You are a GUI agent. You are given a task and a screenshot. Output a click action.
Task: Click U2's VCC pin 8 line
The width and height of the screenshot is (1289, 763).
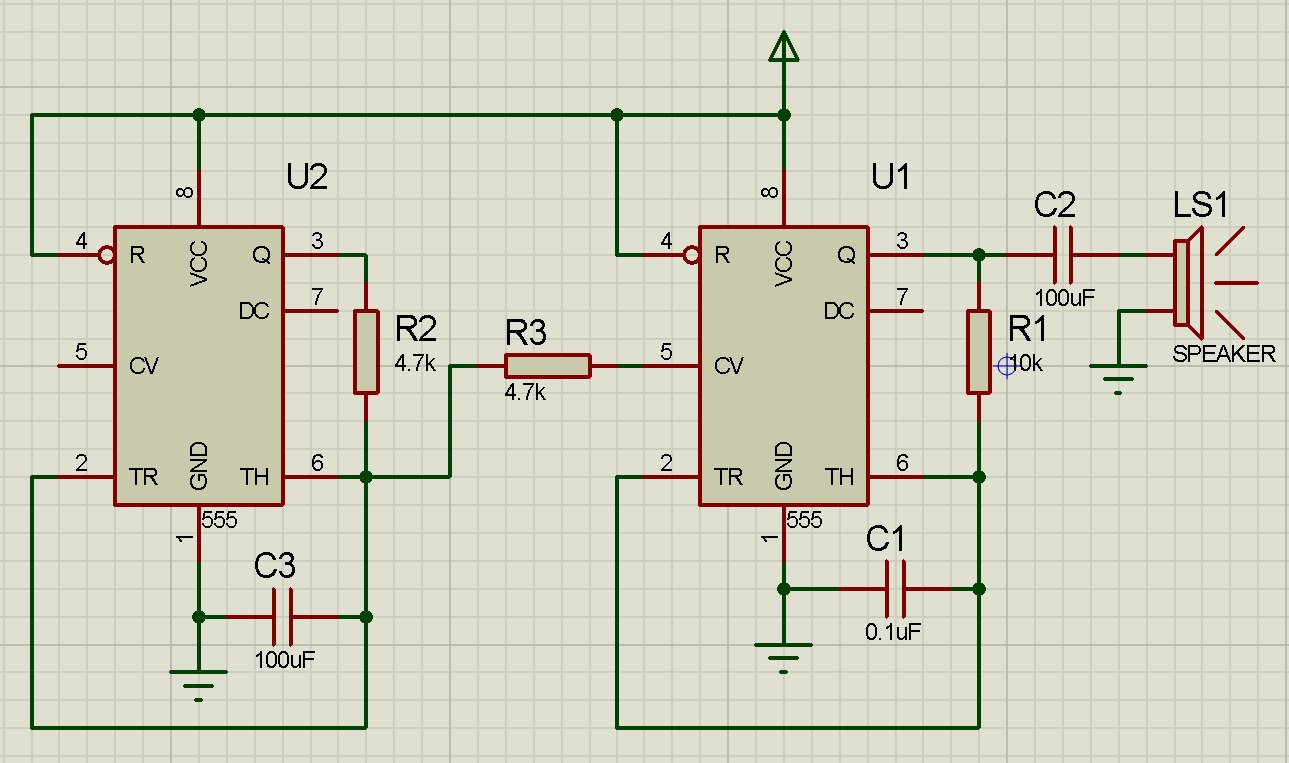(x=198, y=198)
